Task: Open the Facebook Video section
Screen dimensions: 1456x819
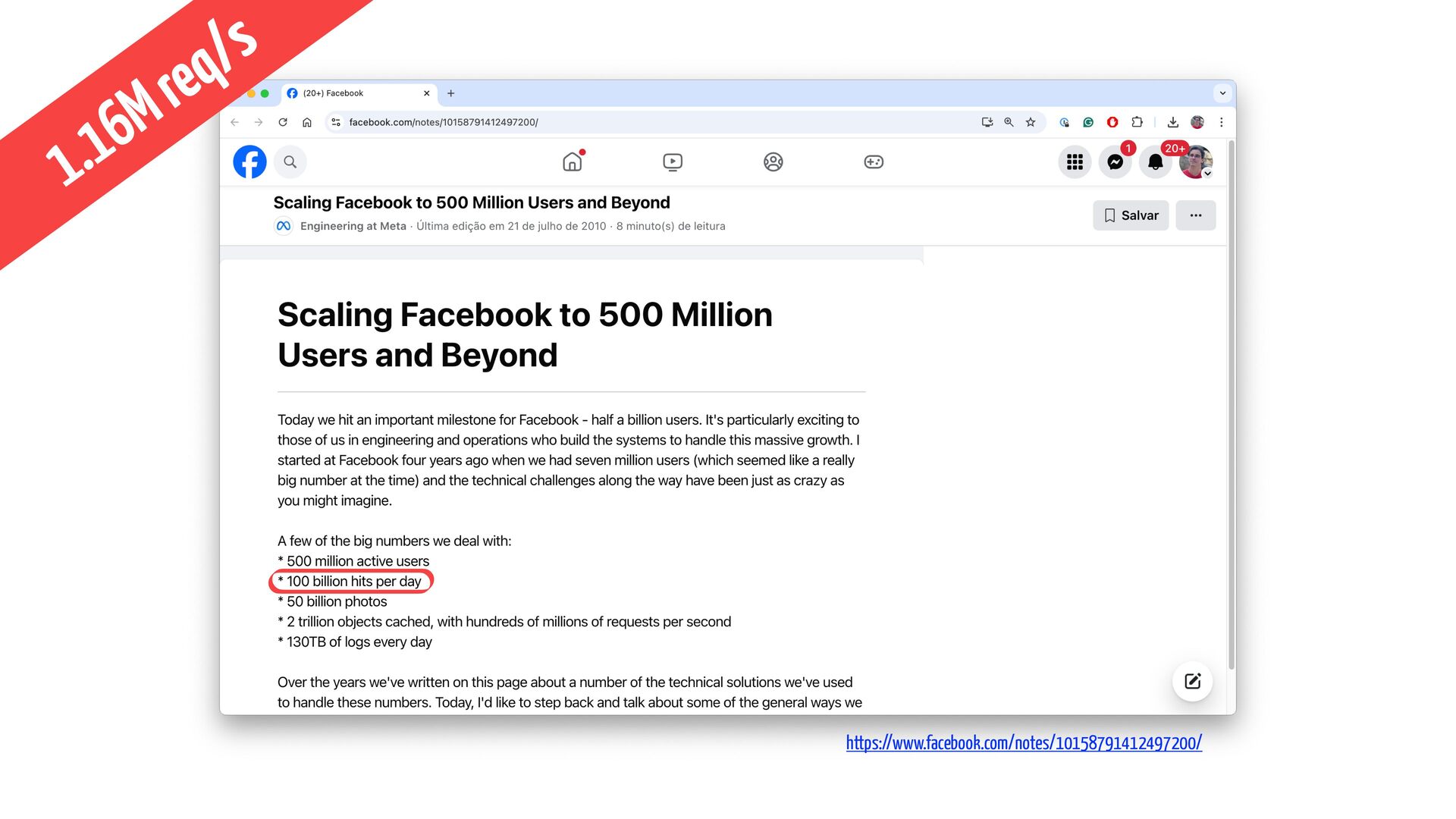Action: 673,162
